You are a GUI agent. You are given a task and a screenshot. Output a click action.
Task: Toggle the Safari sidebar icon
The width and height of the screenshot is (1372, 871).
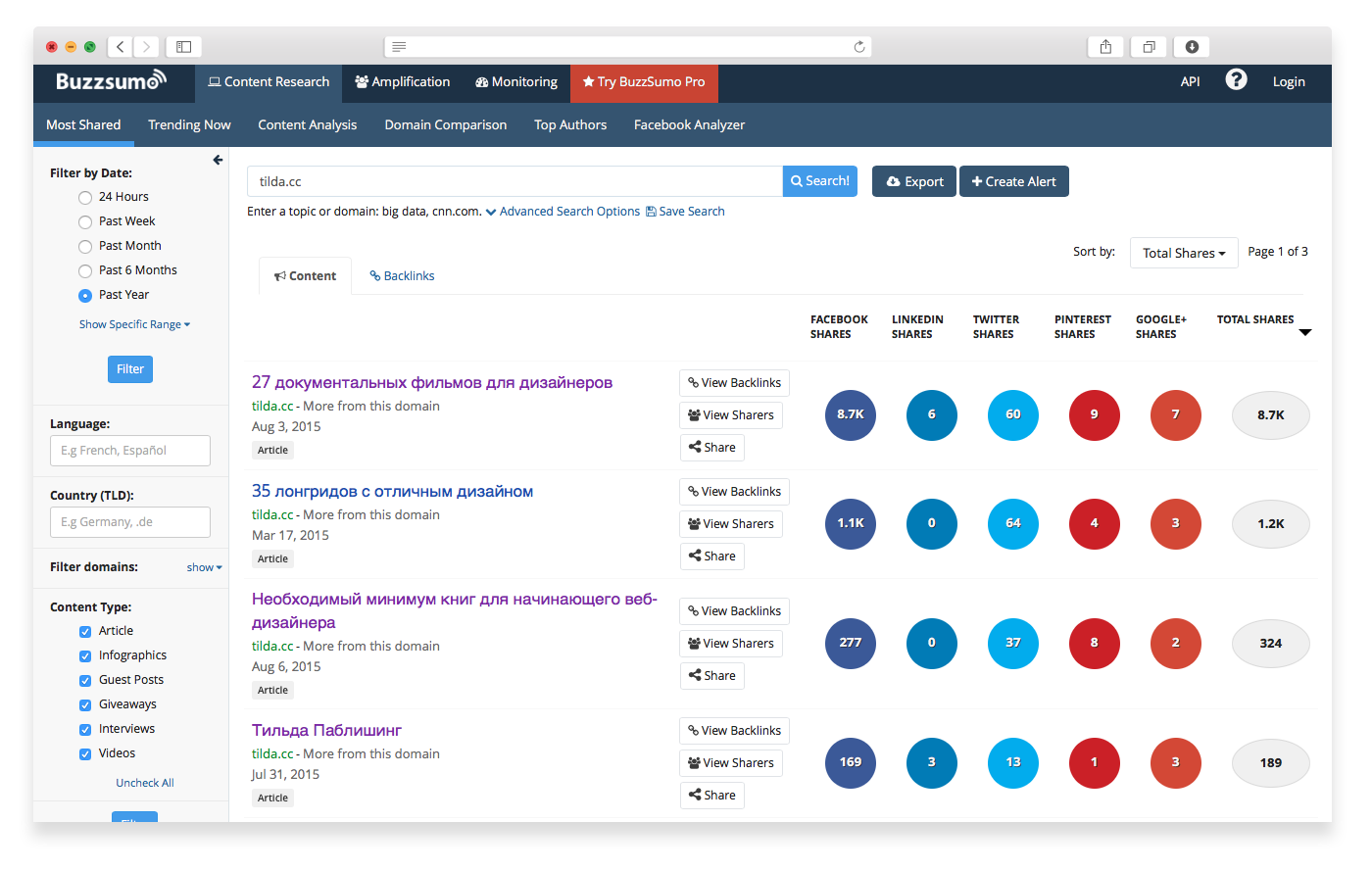click(x=183, y=47)
